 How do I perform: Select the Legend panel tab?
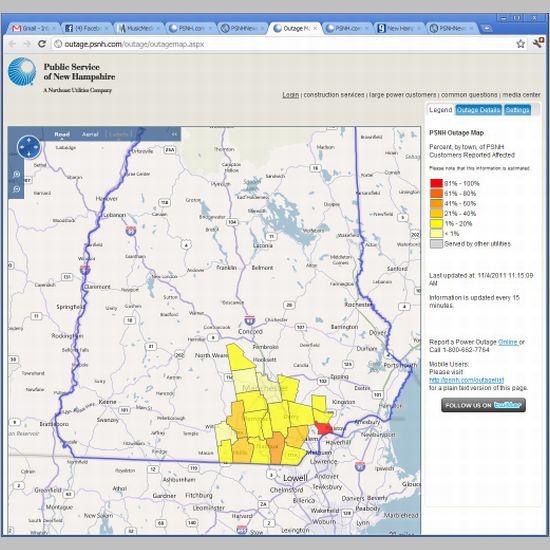tap(441, 110)
